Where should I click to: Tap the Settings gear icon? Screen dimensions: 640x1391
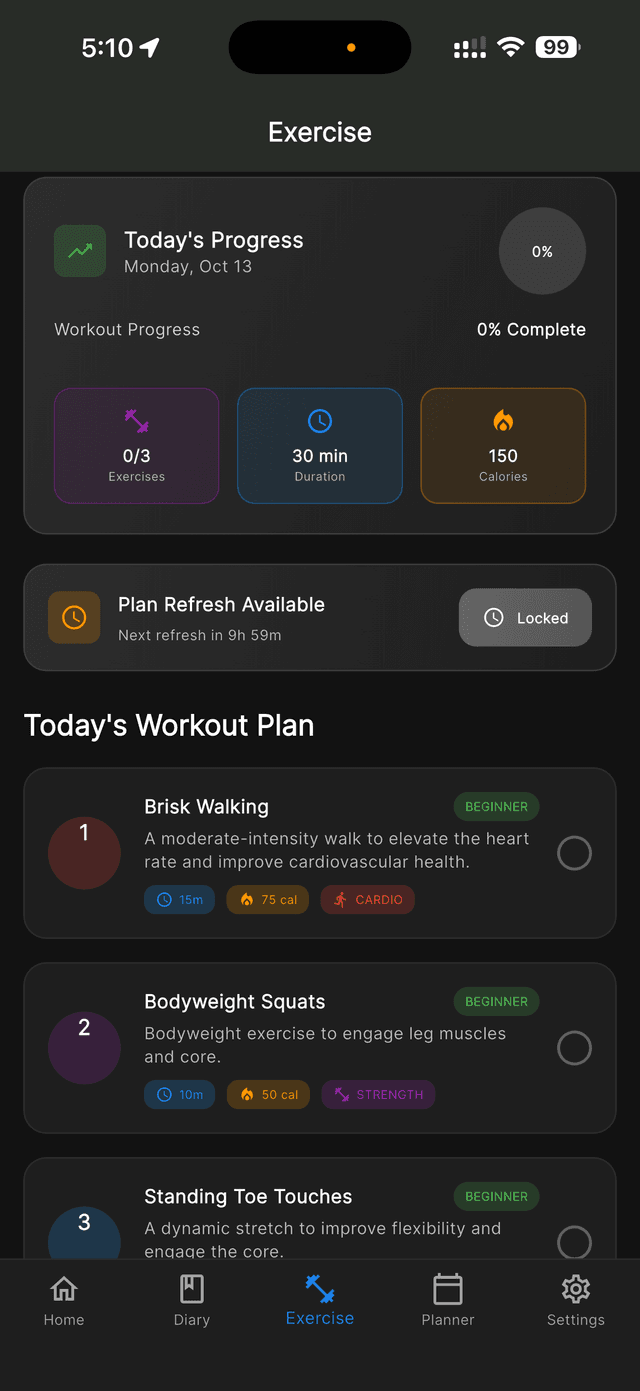pyautogui.click(x=575, y=1289)
